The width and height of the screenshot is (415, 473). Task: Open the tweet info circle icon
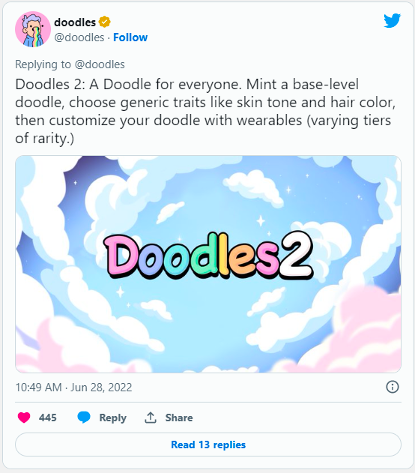[392, 387]
